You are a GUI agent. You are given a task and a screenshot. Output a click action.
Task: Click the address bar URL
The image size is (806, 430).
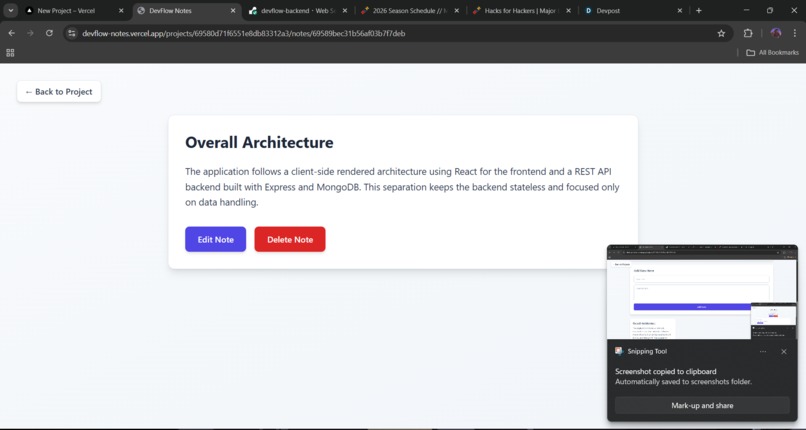(244, 33)
